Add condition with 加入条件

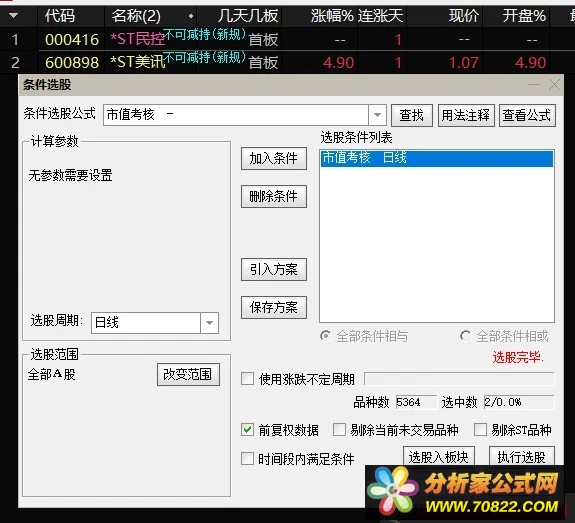[x=274, y=158]
